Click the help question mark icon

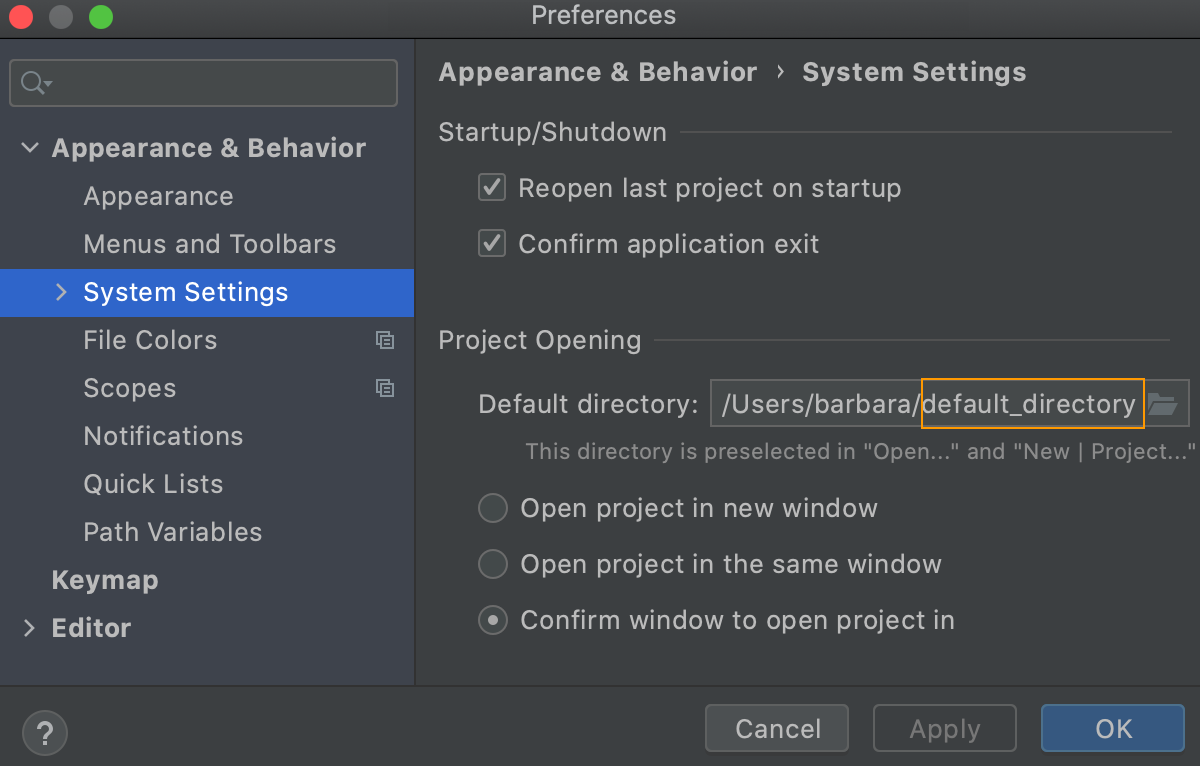pyautogui.click(x=44, y=732)
